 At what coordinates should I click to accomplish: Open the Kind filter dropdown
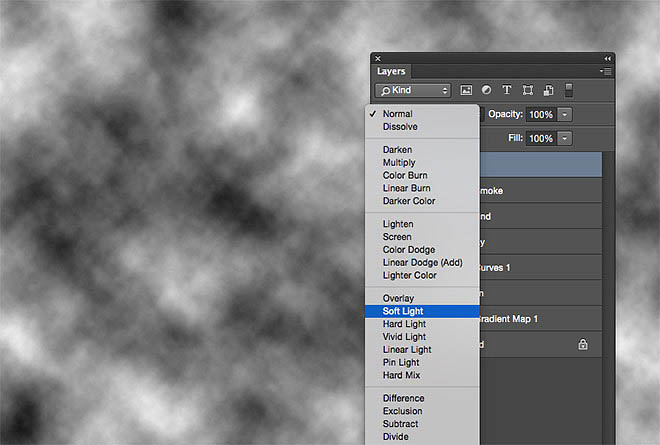point(413,90)
